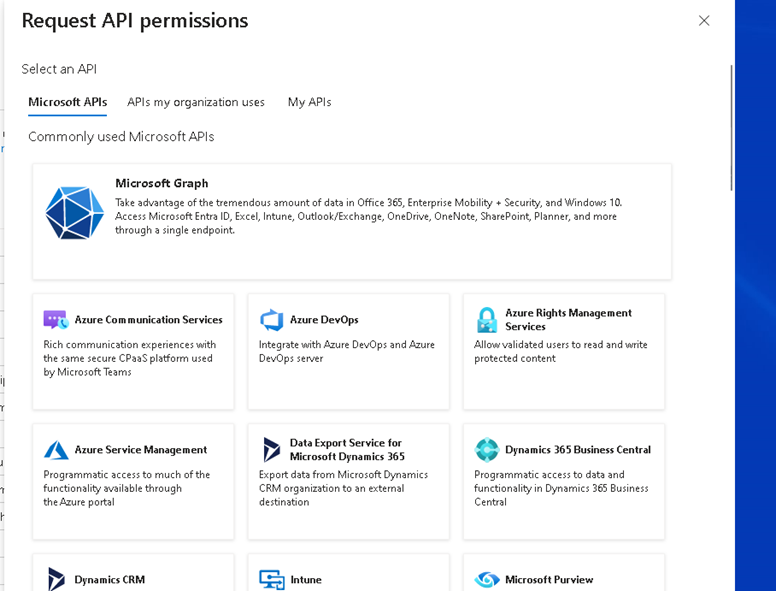Click the Azure DevOps logo icon
This screenshot has height=591, width=776.
(272, 320)
